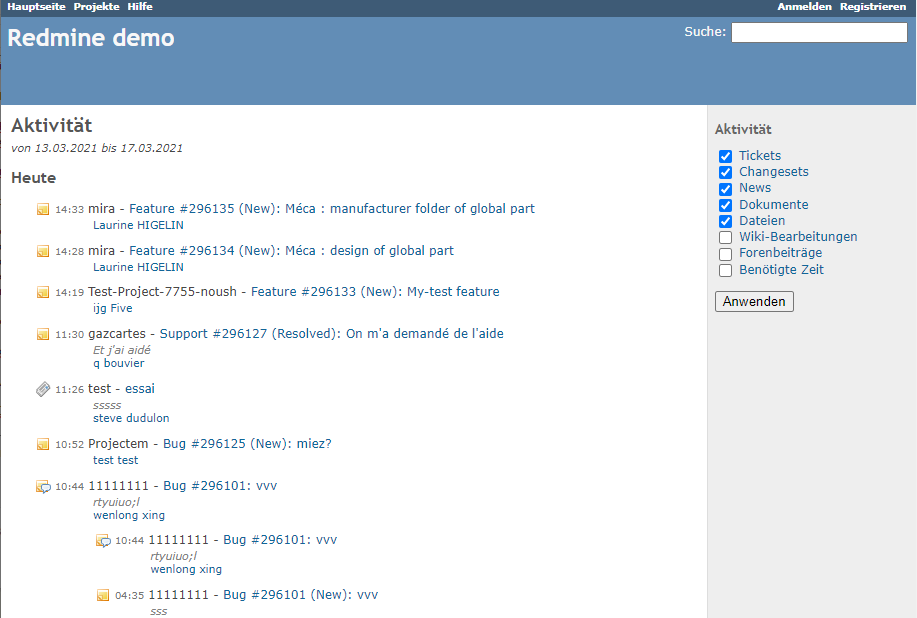The width and height of the screenshot is (917, 618).
Task: Uncheck the Tickets checkbox
Action: tap(725, 156)
